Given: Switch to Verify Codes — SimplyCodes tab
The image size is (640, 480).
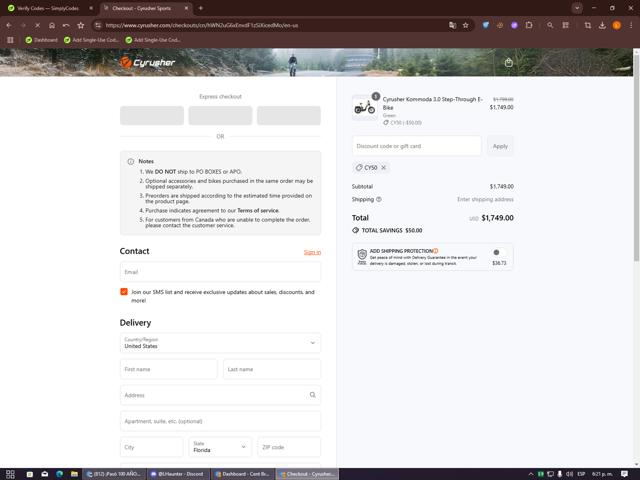Looking at the screenshot, I should [48, 8].
